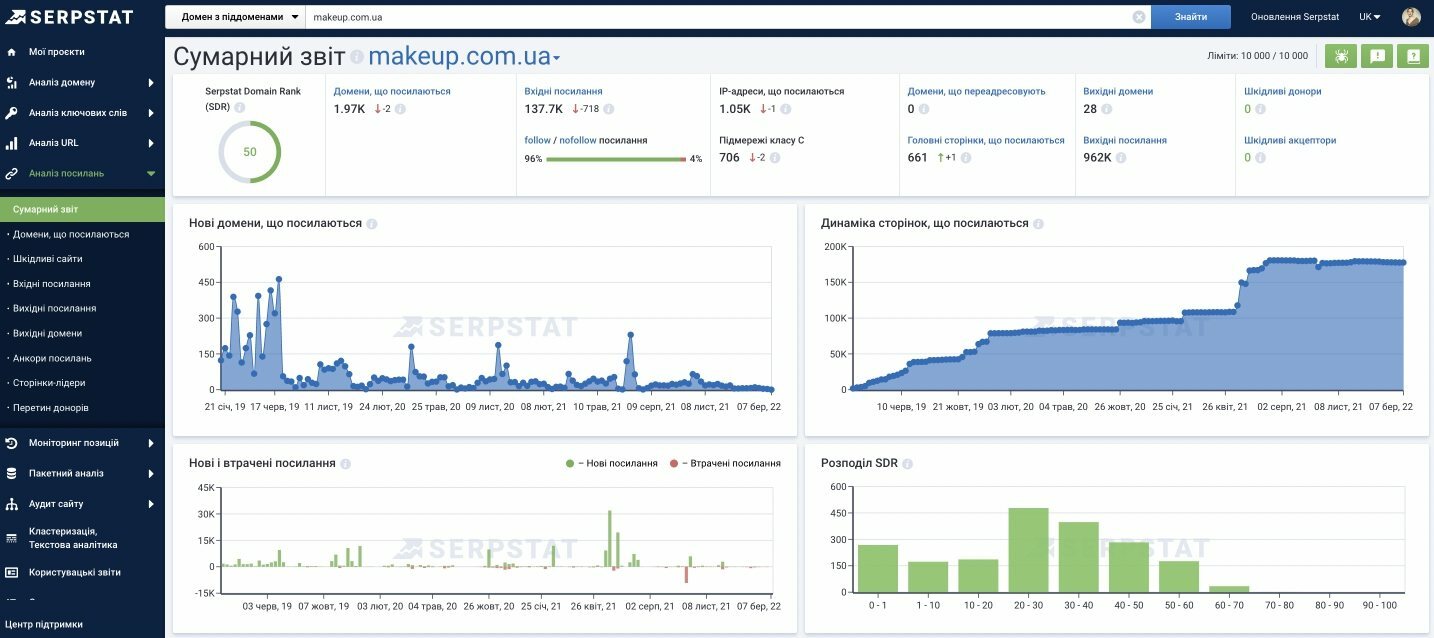Open Перетин донорів in the sidebar

[x=51, y=408]
